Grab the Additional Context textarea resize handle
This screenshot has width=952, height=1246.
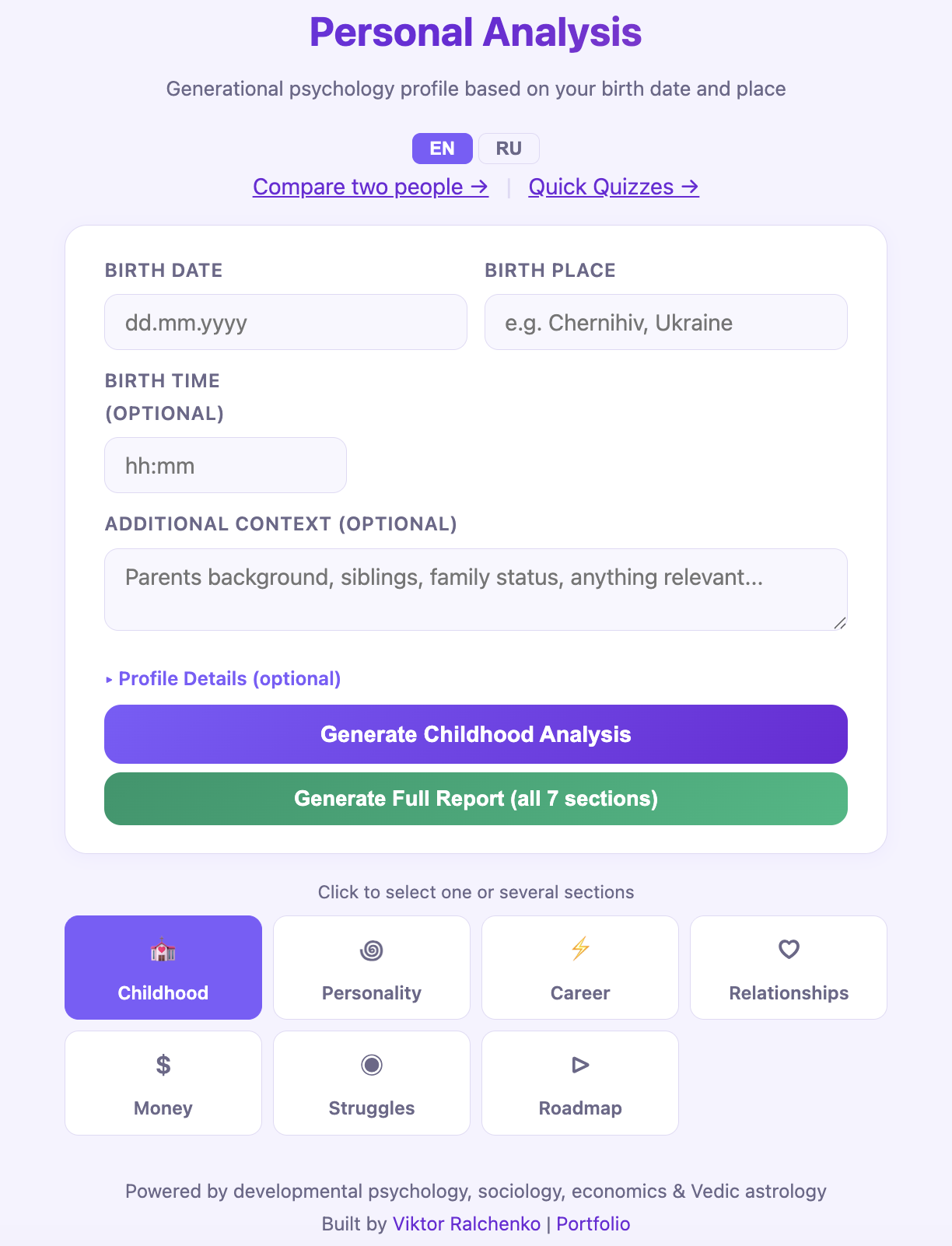[840, 623]
